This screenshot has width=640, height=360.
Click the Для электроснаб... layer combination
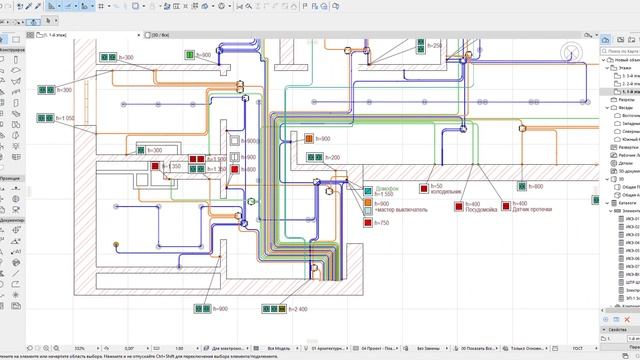click(x=229, y=348)
